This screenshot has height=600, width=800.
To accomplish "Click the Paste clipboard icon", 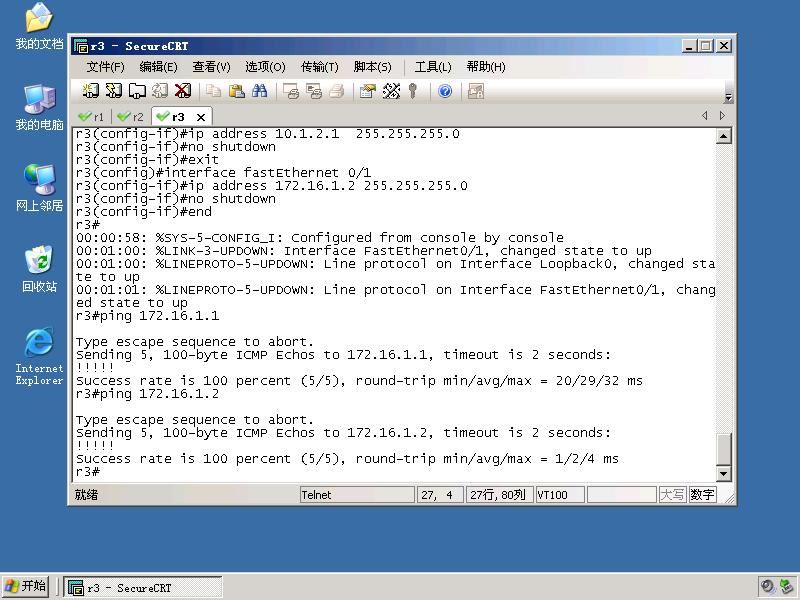I will (x=236, y=91).
